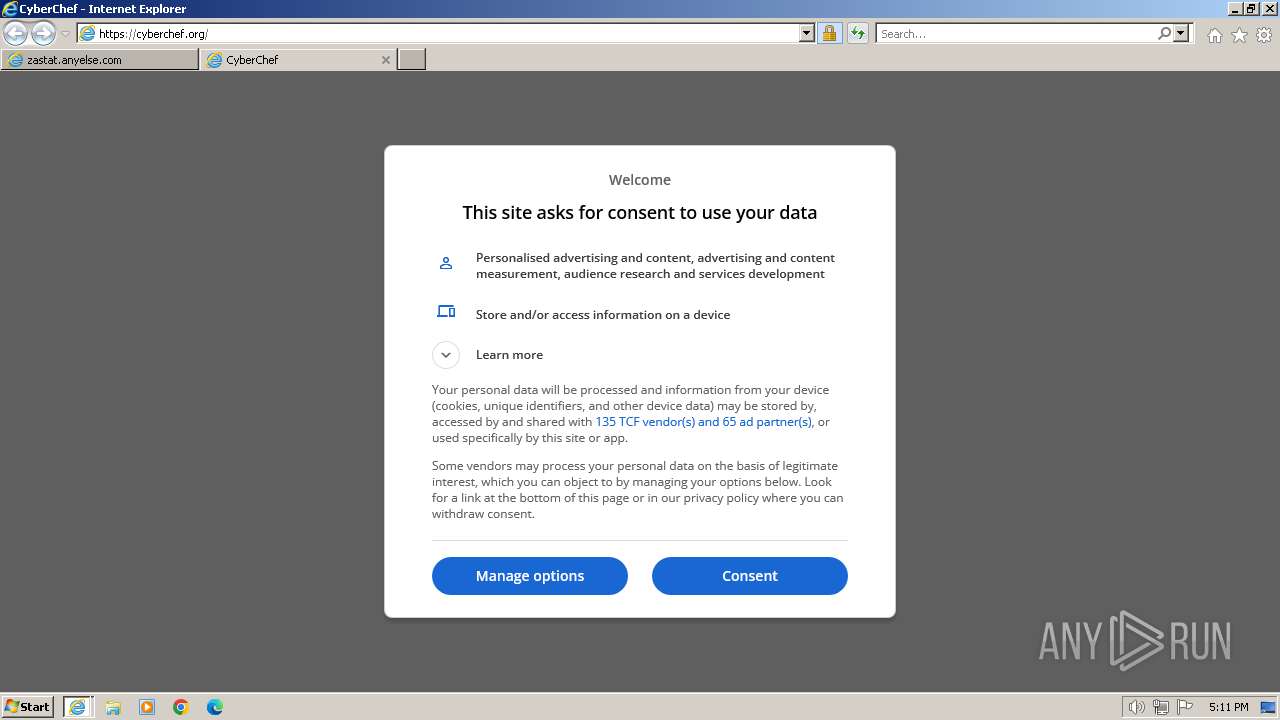Open the search provider dropdown arrow
Screen dimensions: 1280x720
pos(1181,34)
